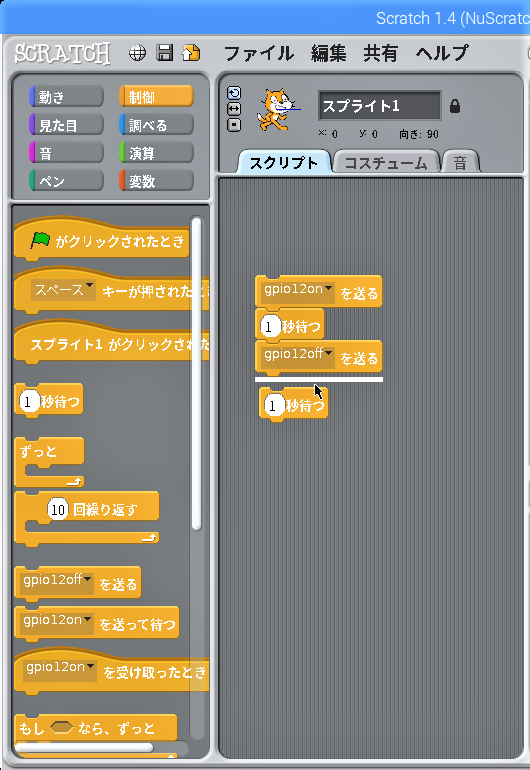This screenshot has width=530, height=770.
Task: Click the 向き: 90 direction readout
Action: 418,134
